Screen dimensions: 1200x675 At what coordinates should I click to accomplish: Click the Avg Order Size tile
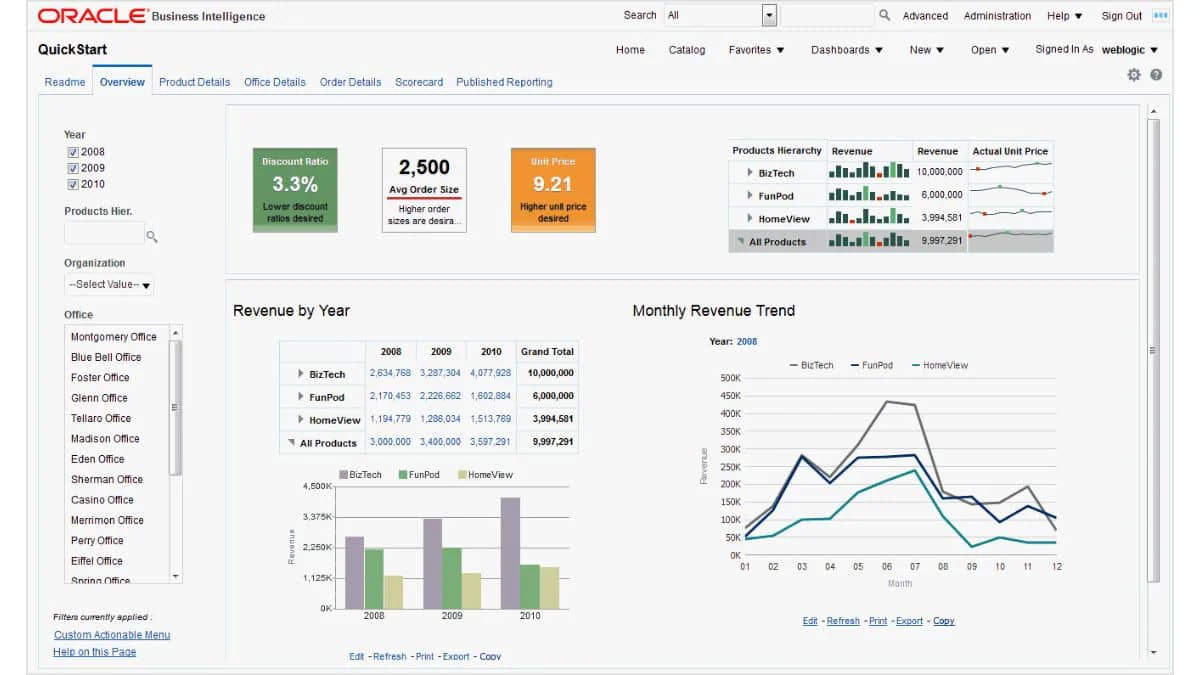click(424, 190)
